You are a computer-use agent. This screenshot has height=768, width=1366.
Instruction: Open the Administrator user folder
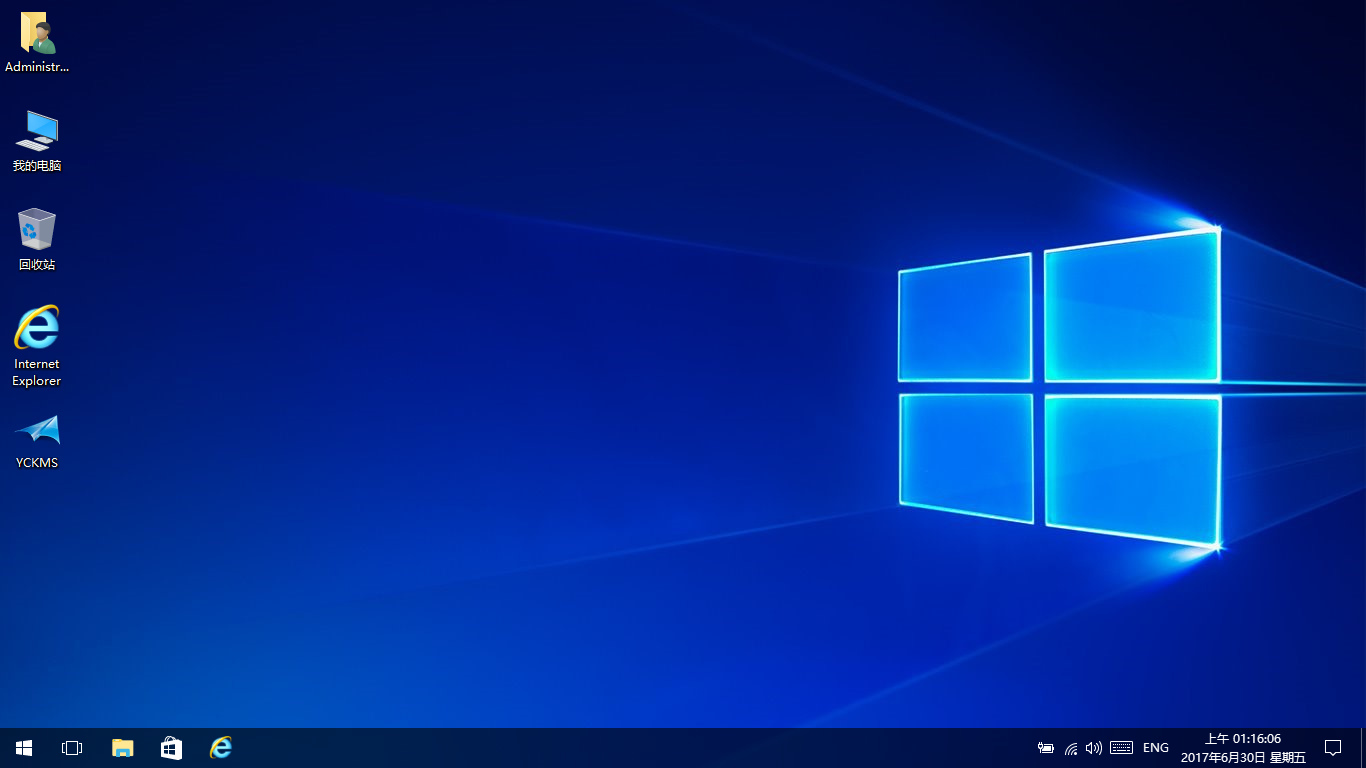[x=36, y=33]
